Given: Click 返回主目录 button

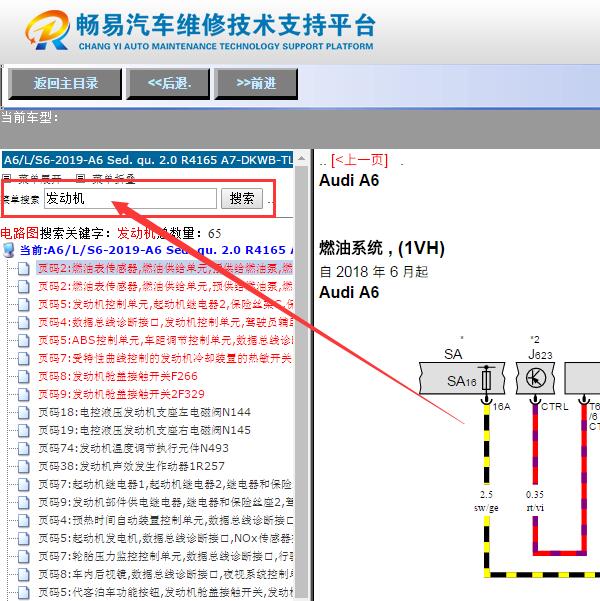Looking at the screenshot, I should tap(65, 84).
